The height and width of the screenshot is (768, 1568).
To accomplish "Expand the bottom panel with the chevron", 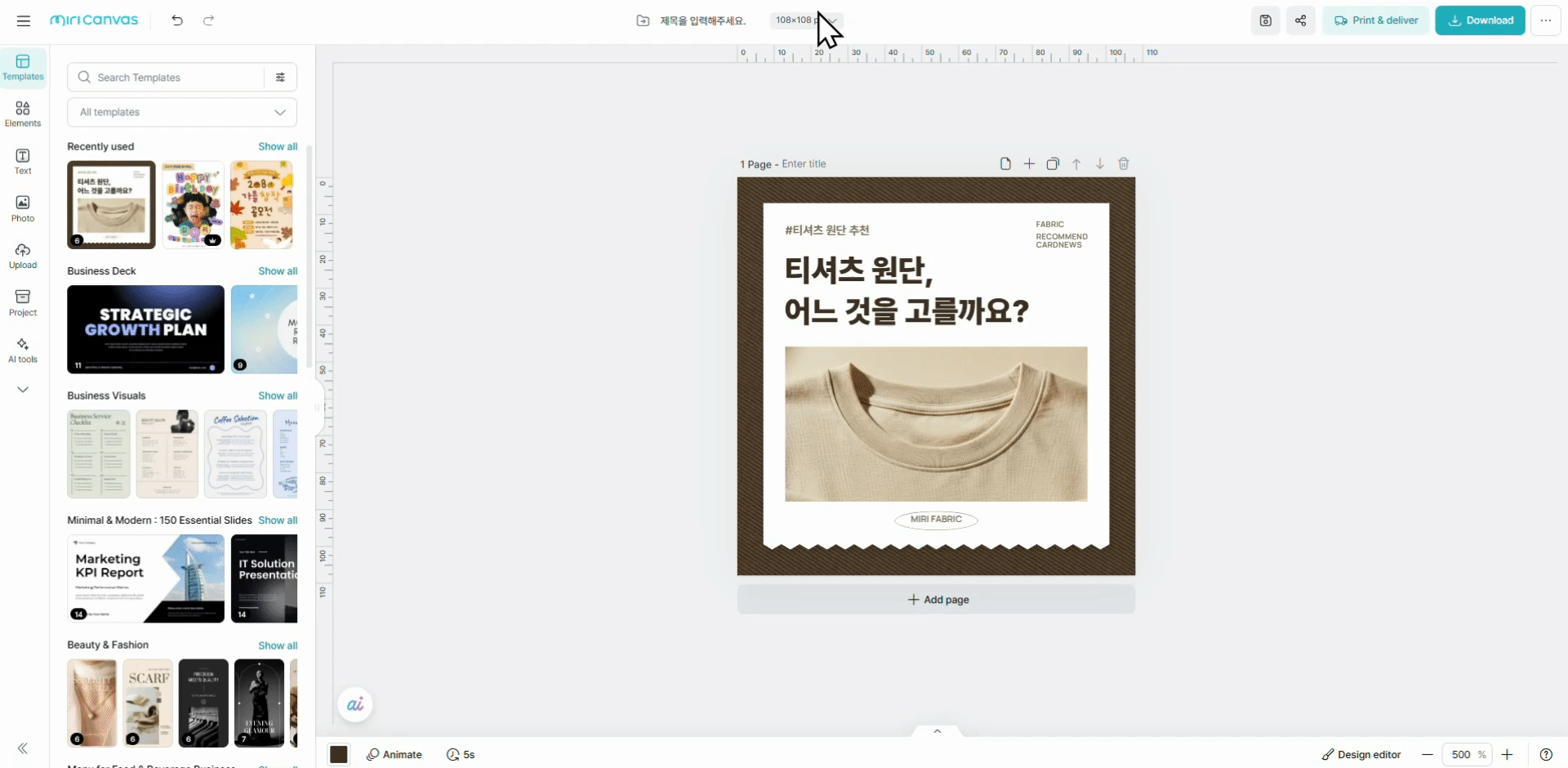I will [x=936, y=731].
